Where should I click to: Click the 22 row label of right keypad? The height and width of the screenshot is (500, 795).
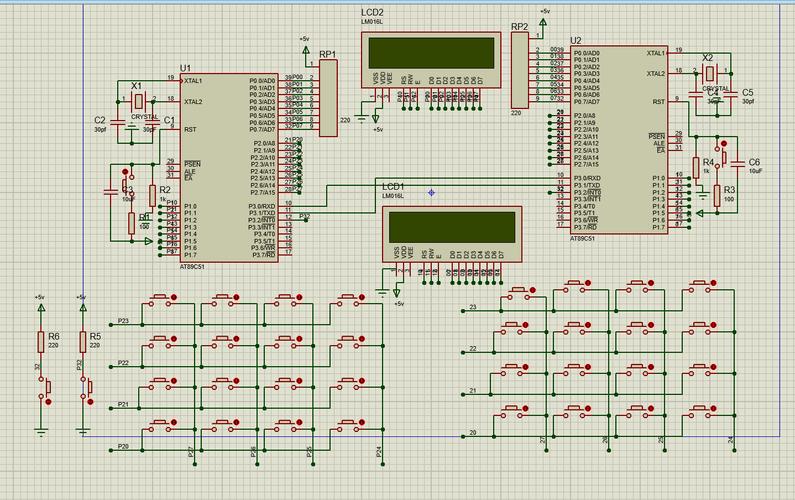[x=473, y=349]
